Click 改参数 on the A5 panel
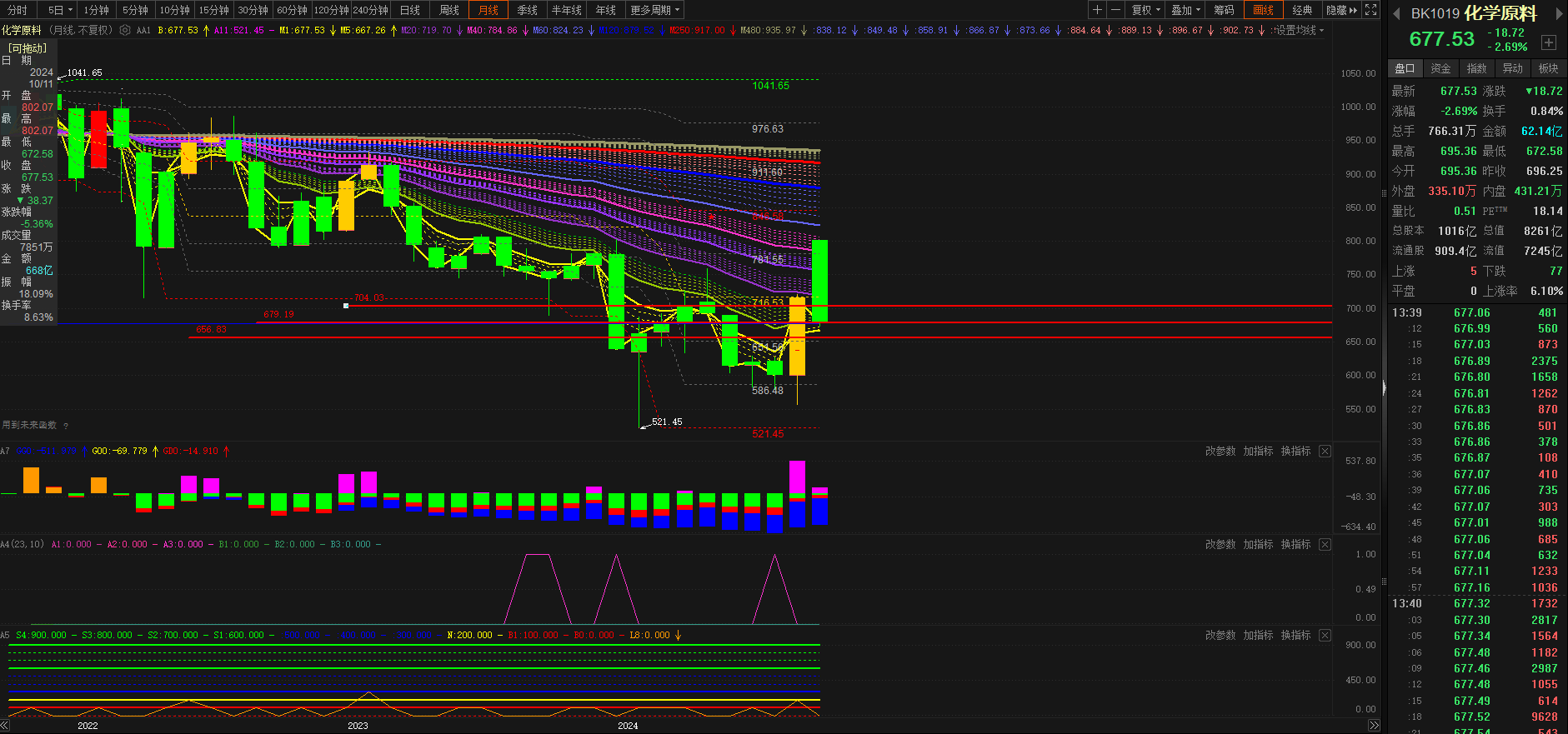 (x=1220, y=635)
